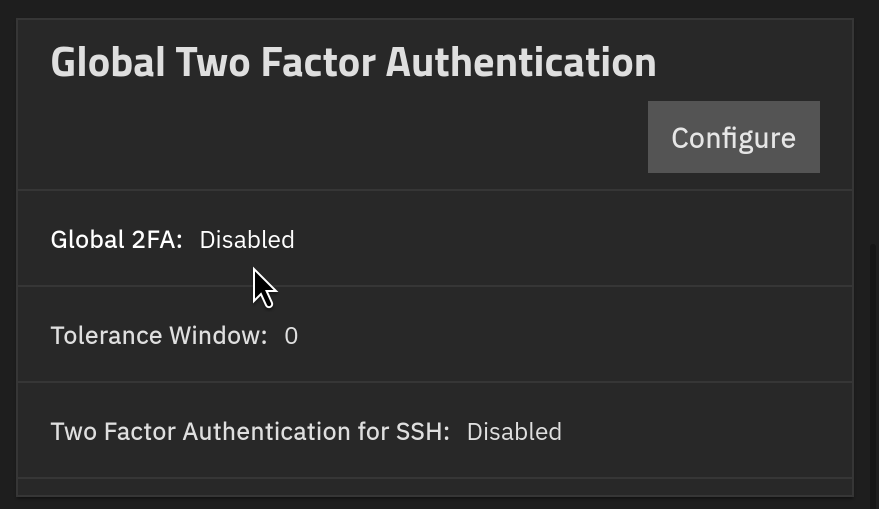Select the Global 2FA label
The image size is (879, 509).
(117, 240)
